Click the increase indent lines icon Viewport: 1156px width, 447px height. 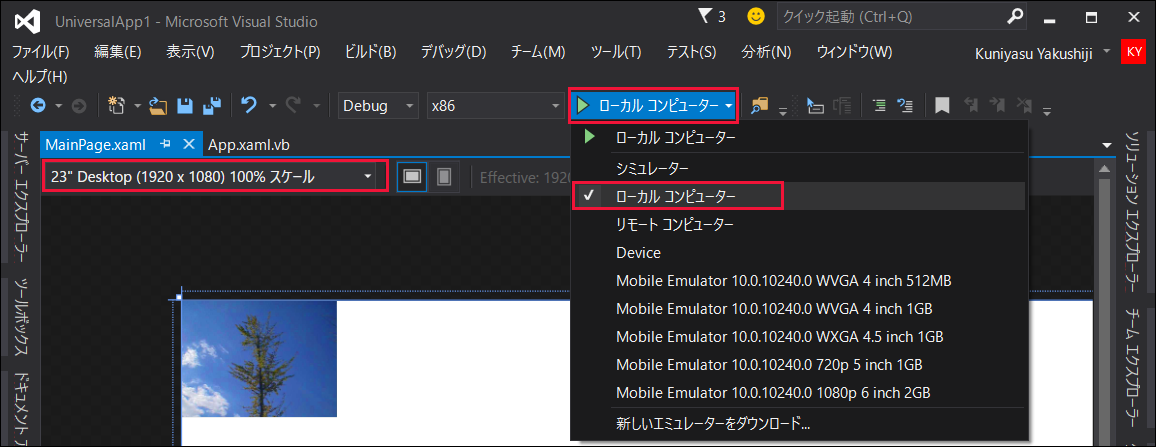tap(879, 106)
